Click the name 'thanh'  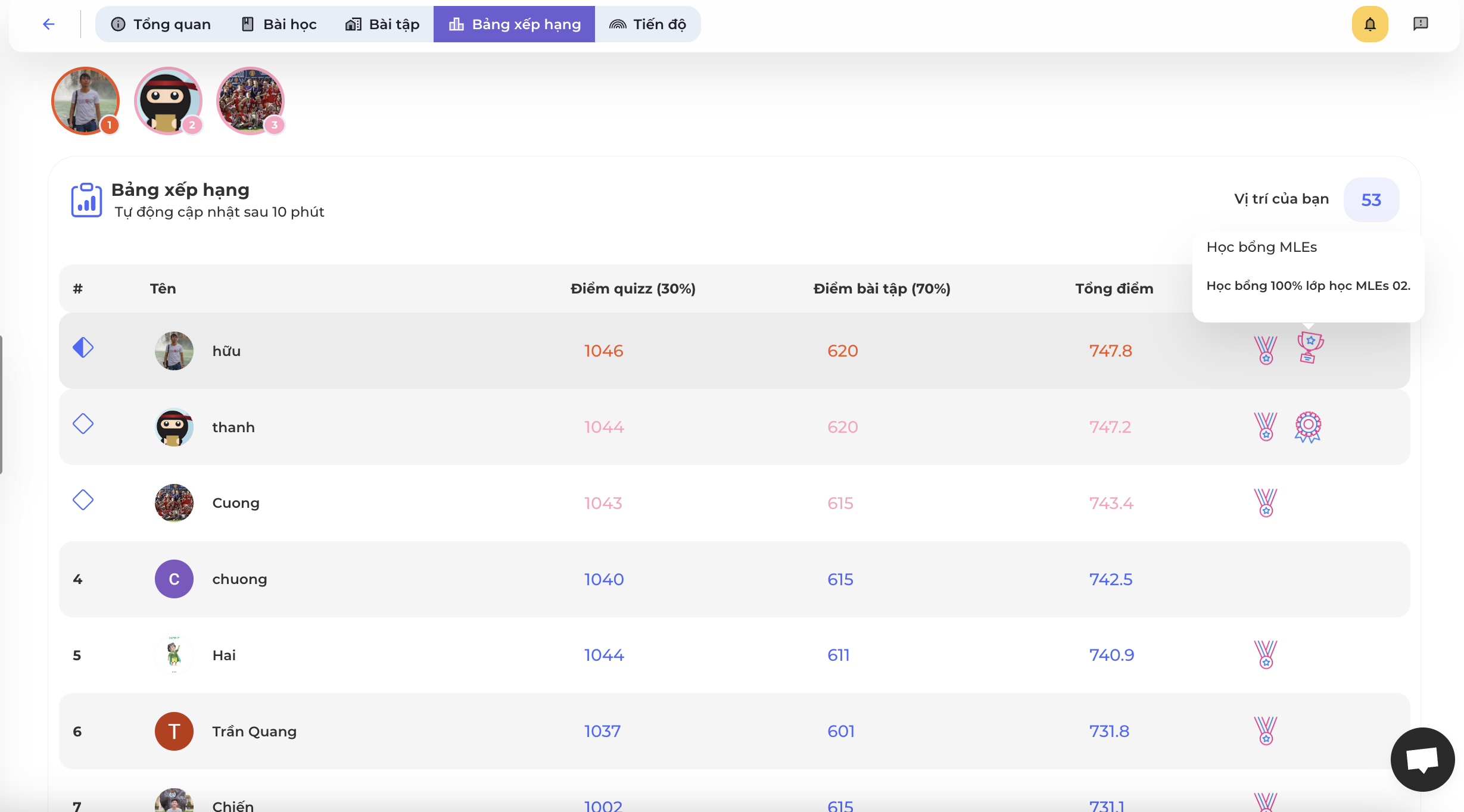[233, 427]
